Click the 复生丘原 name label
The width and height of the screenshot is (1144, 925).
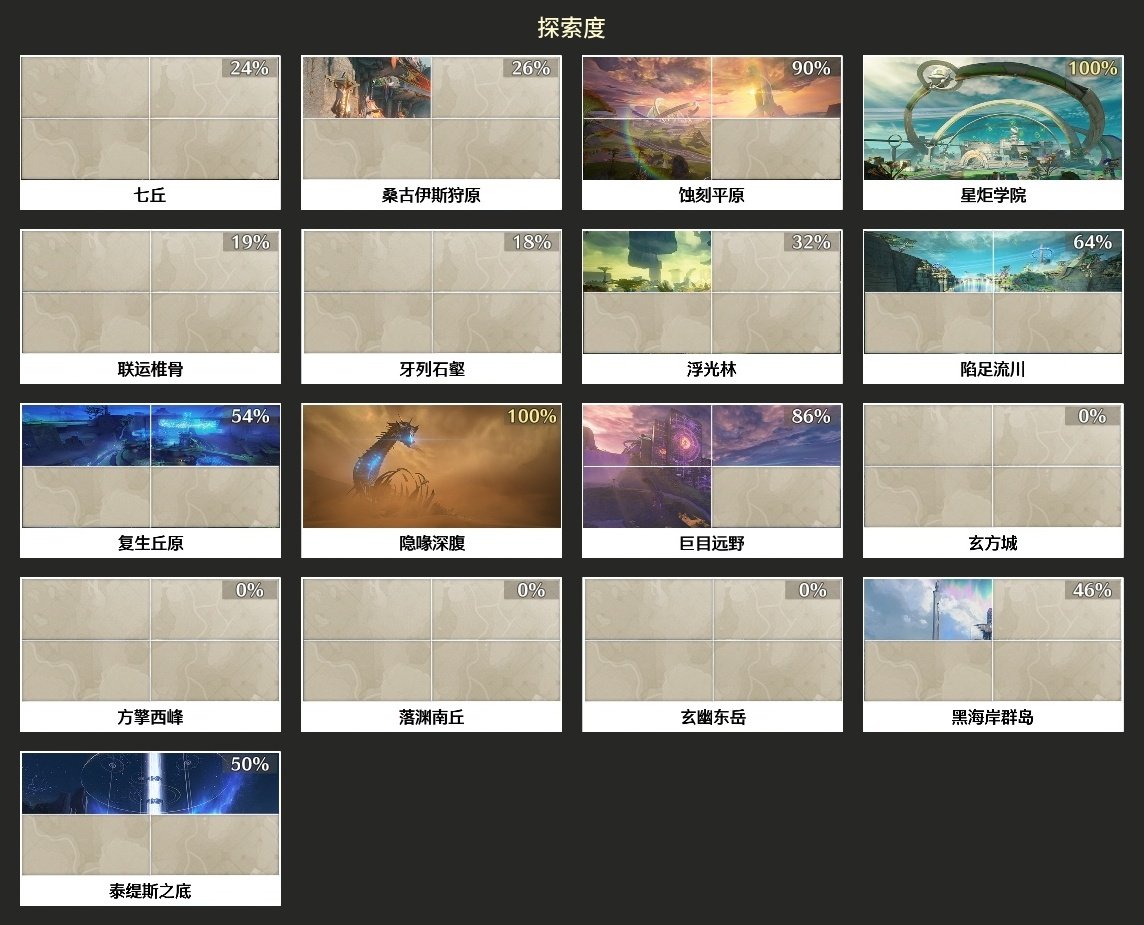coord(150,543)
